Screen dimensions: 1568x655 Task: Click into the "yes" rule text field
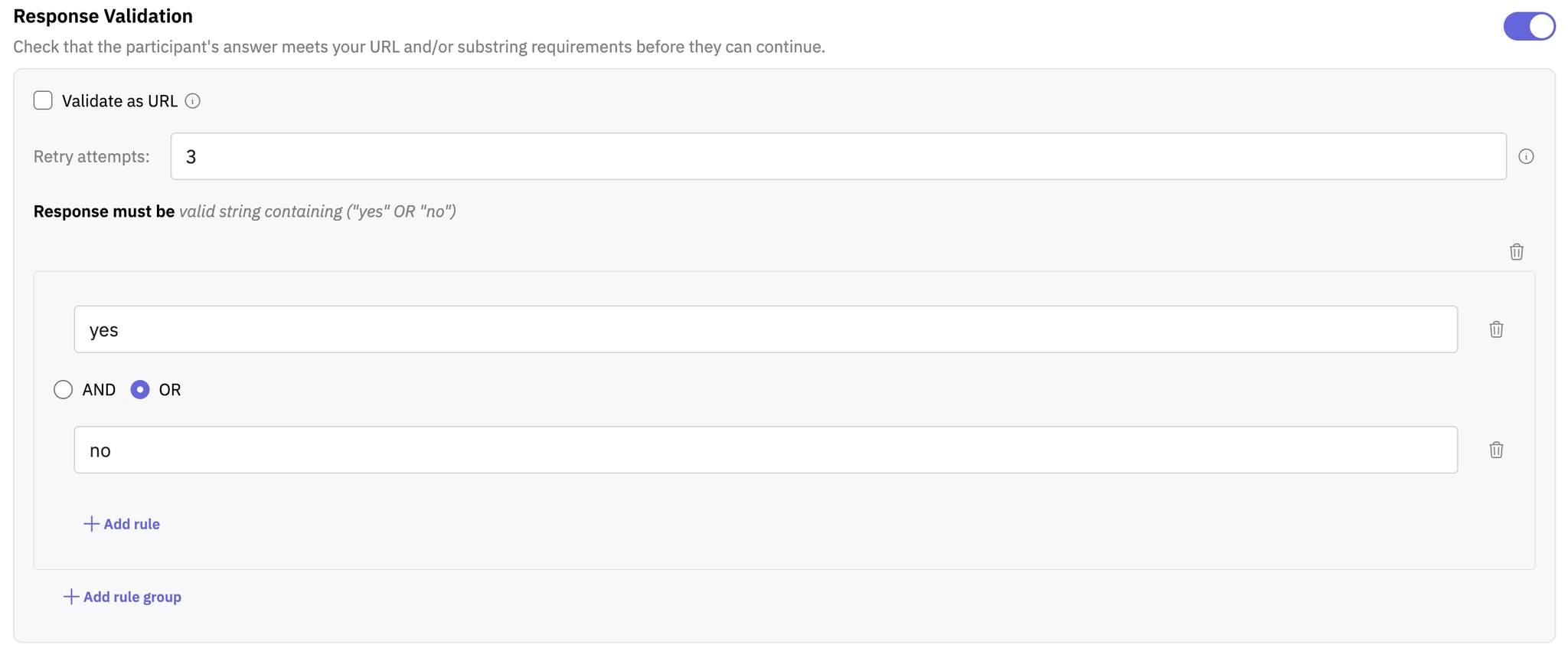765,329
